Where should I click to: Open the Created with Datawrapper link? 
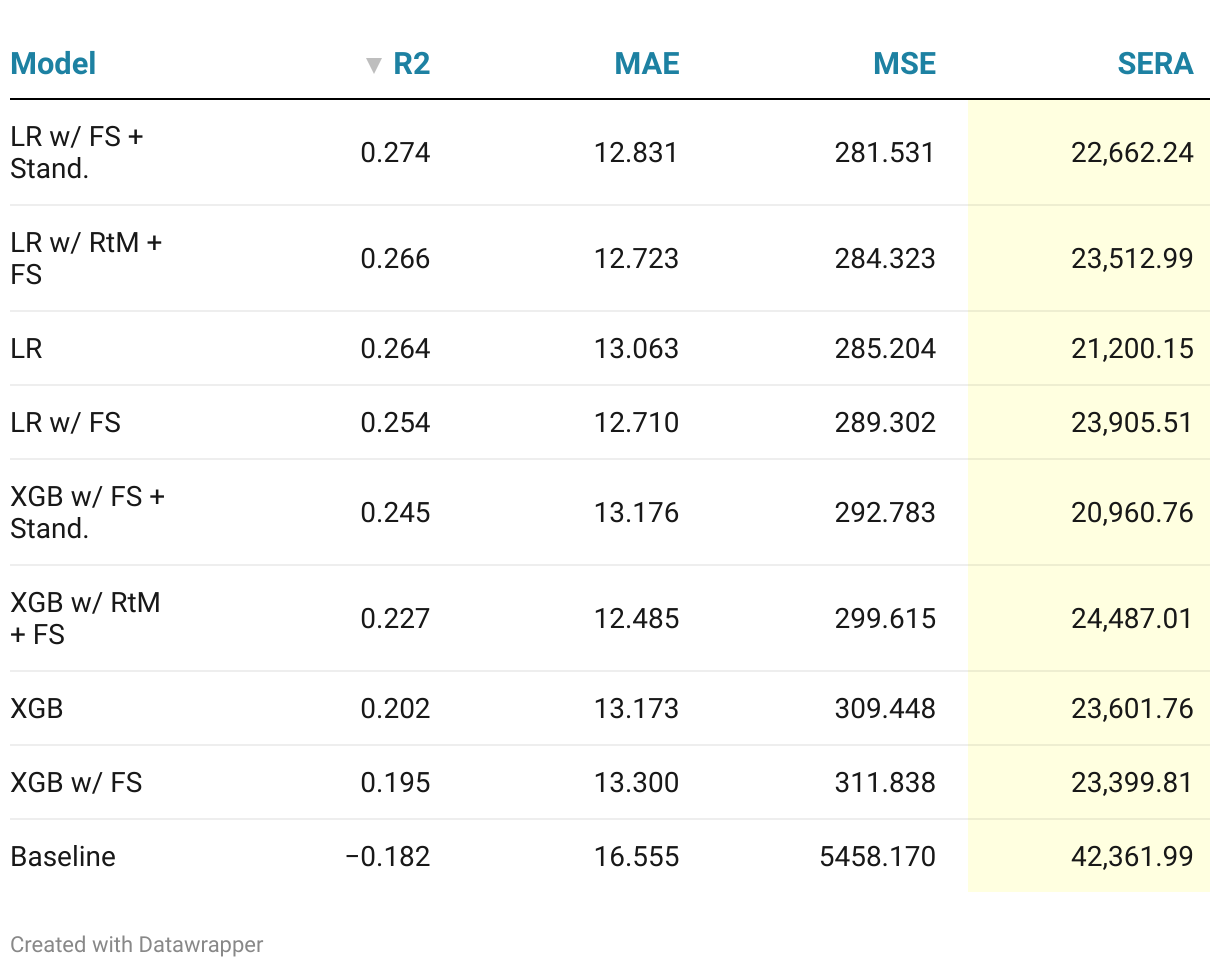coord(137,944)
